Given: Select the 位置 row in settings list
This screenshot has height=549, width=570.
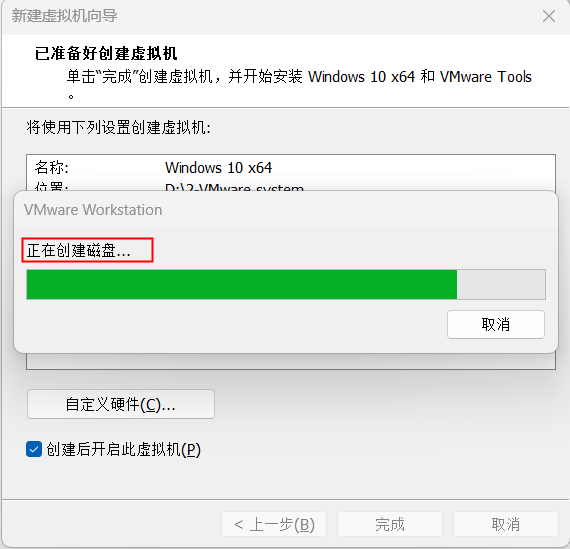Looking at the screenshot, I should click(291, 186).
